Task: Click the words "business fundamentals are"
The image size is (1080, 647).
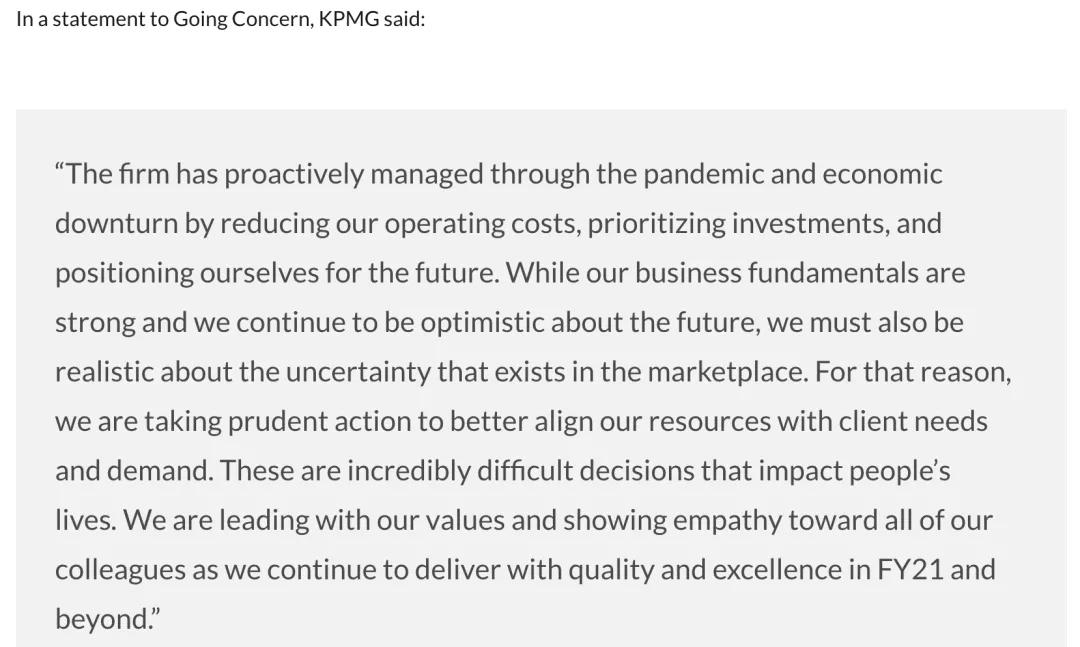Action: [800, 274]
